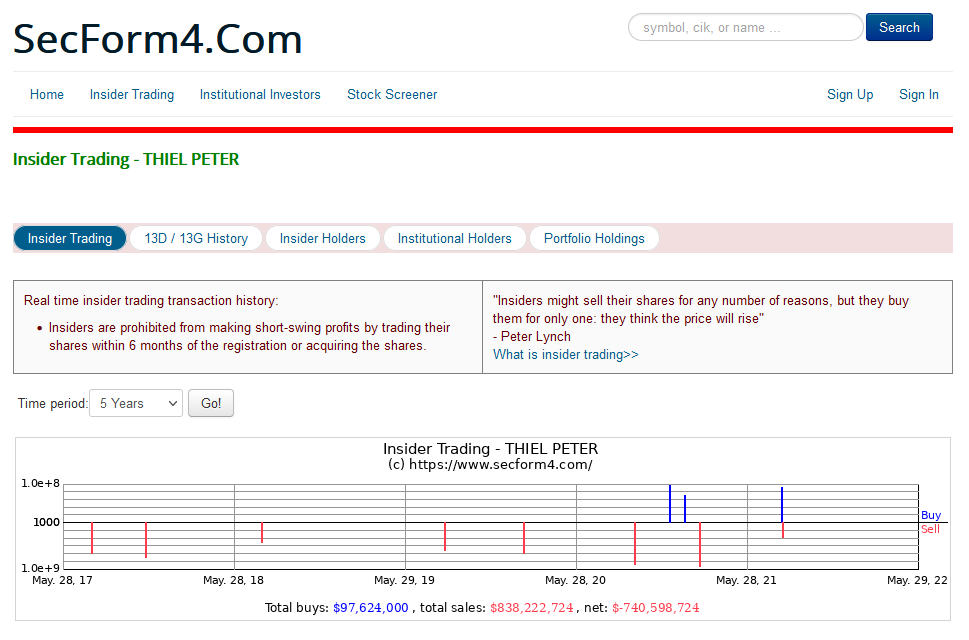Click the tallest blue buy bar before May. 28, 21
Viewport: 969px width, 640px height.
point(670,503)
